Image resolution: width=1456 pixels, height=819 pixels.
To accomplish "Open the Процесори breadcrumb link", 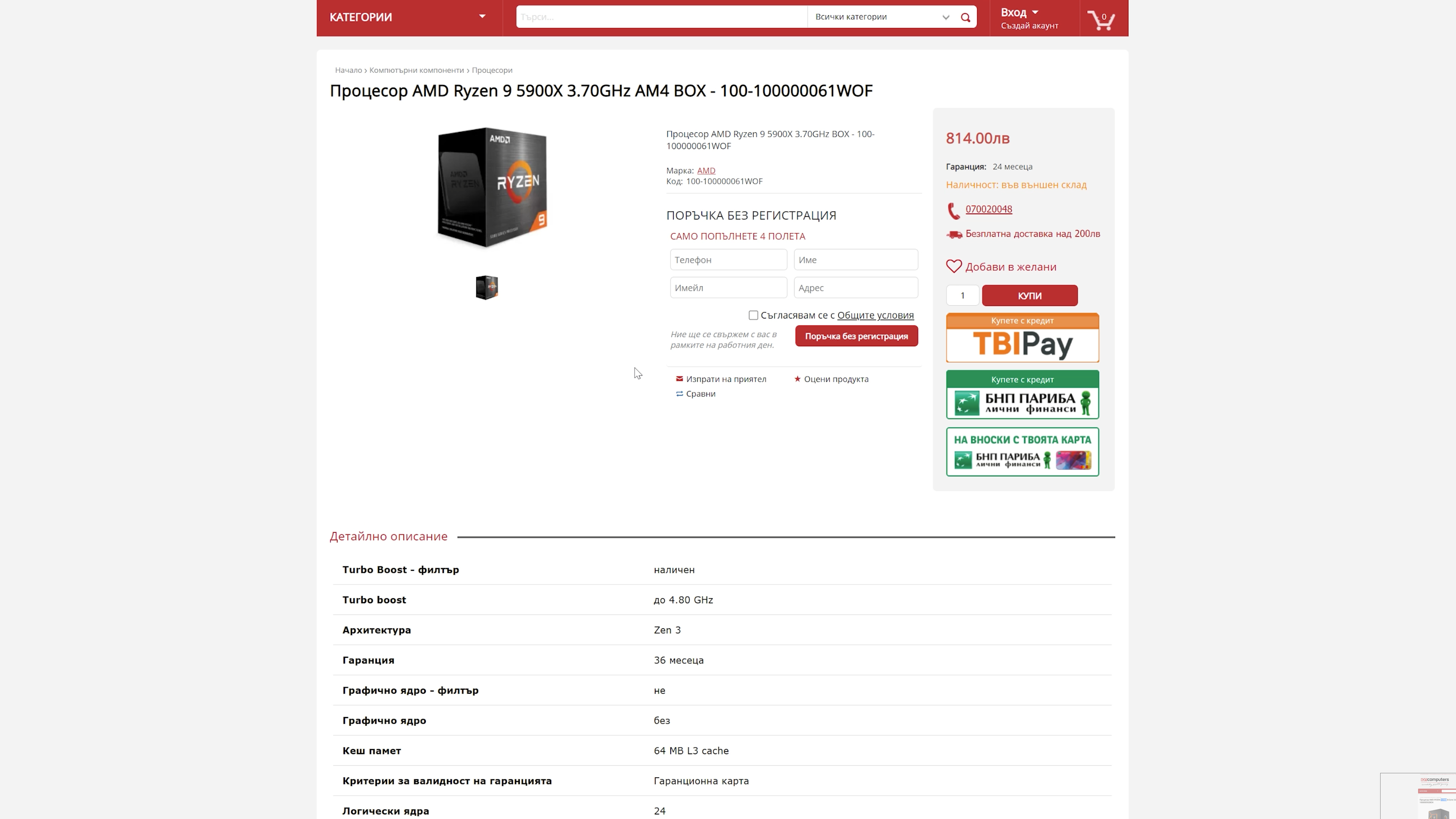I will tap(492, 70).
